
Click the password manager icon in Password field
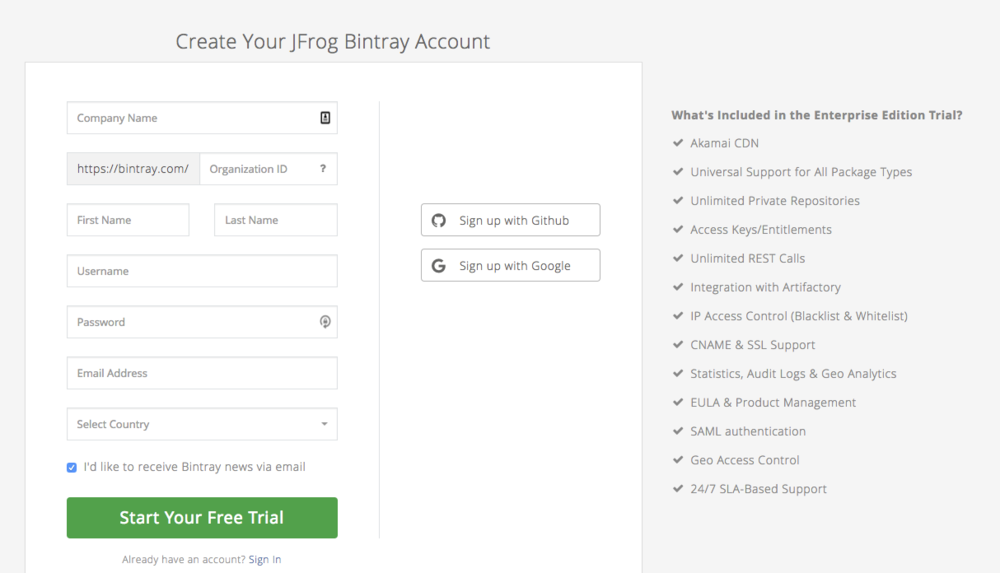click(325, 322)
